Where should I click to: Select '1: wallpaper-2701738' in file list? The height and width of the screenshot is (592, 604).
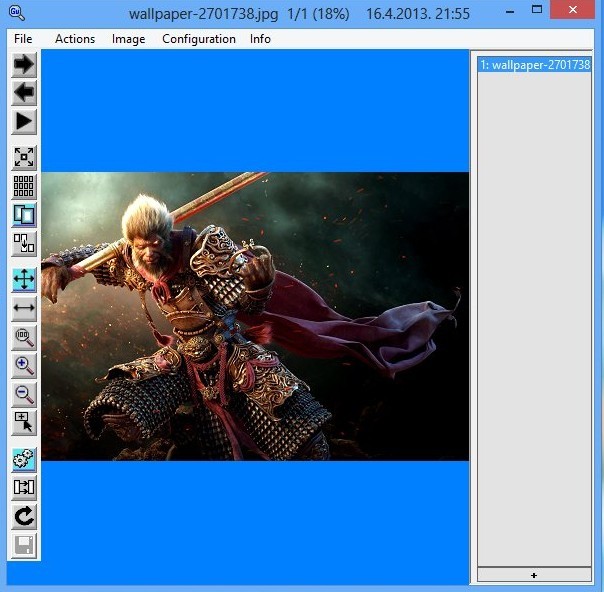pos(534,65)
